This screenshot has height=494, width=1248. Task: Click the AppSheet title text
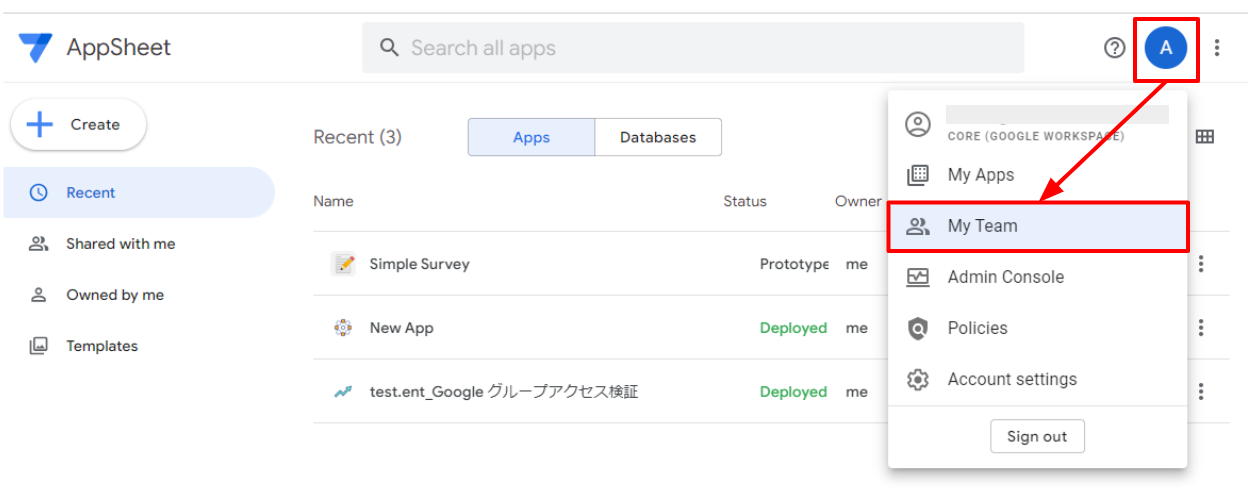pyautogui.click(x=118, y=47)
